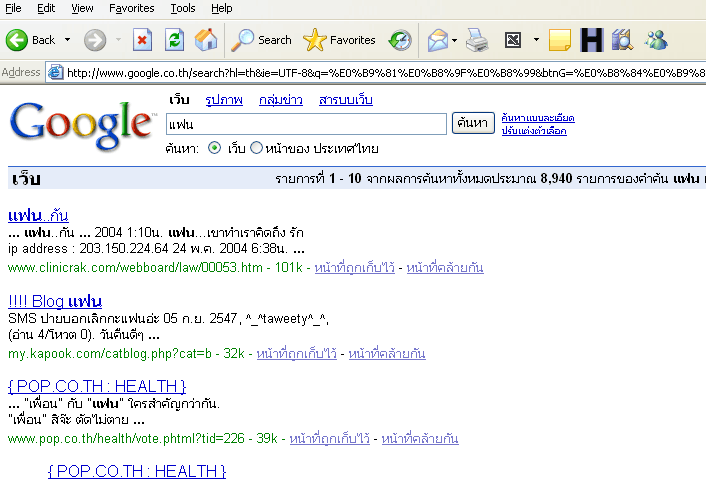Click the black H toolbar icon

click(592, 40)
